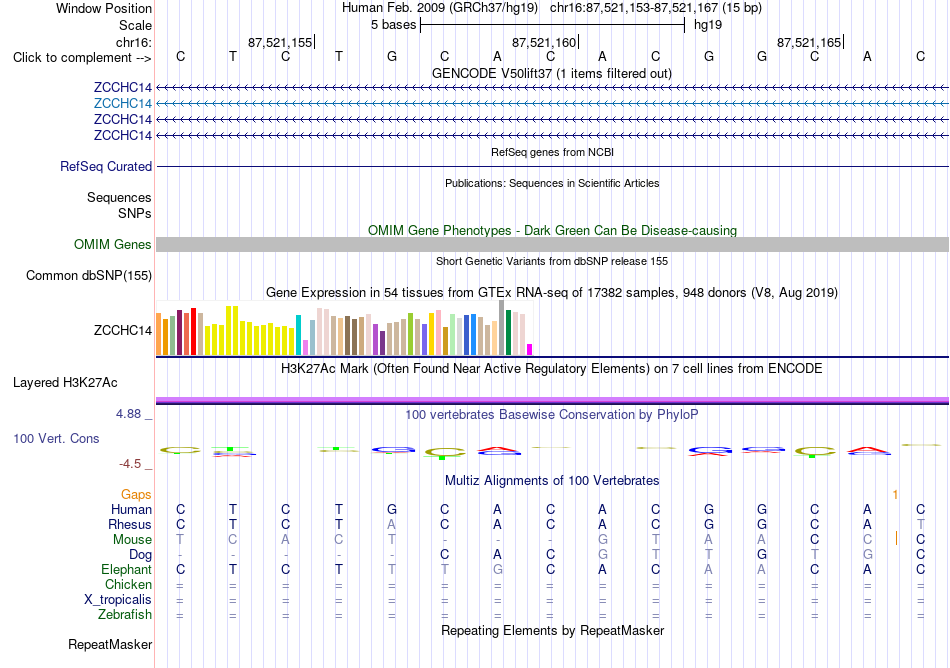950x668 pixels.
Task: Open 'Repeating Elements by RepeatMasker' title
Action: [x=553, y=631]
